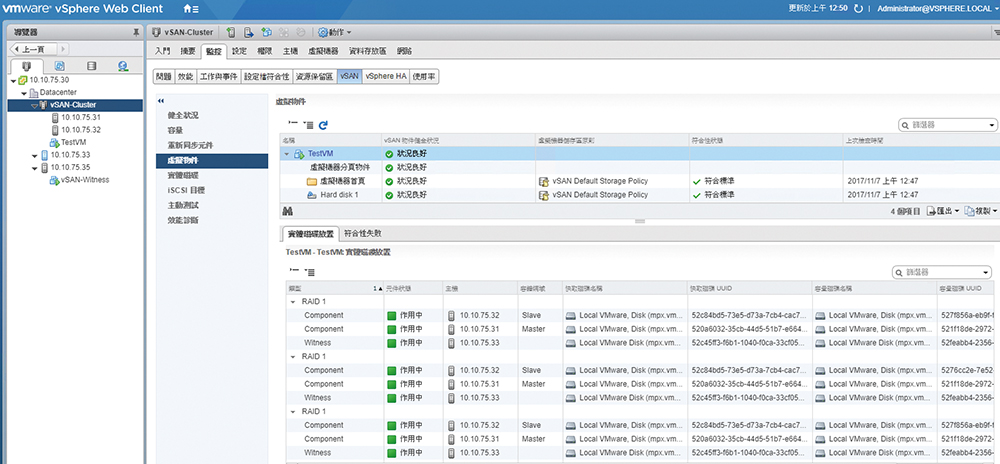Click the Hard disk 1 disk icon
Image resolution: width=1000 pixels, height=464 pixels.
pyautogui.click(x=312, y=195)
